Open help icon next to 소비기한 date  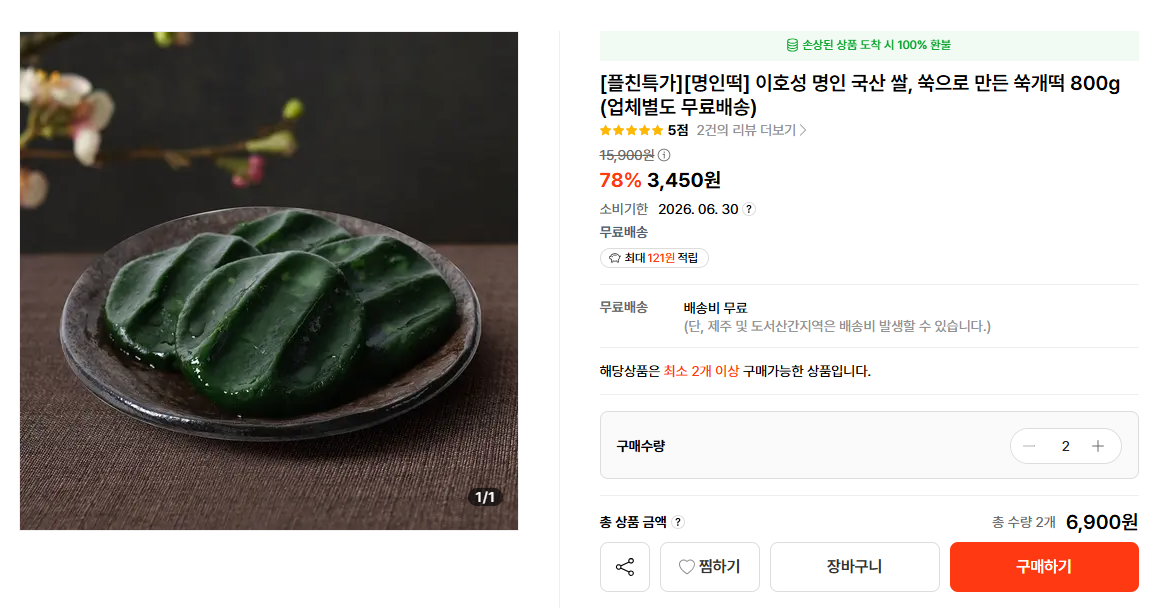(749, 209)
